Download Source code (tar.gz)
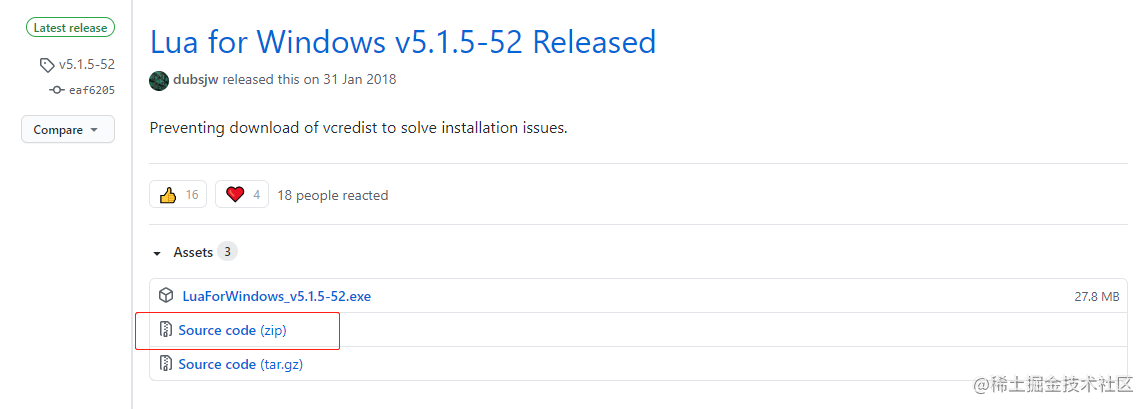This screenshot has height=409, width=1148. pyautogui.click(x=240, y=364)
